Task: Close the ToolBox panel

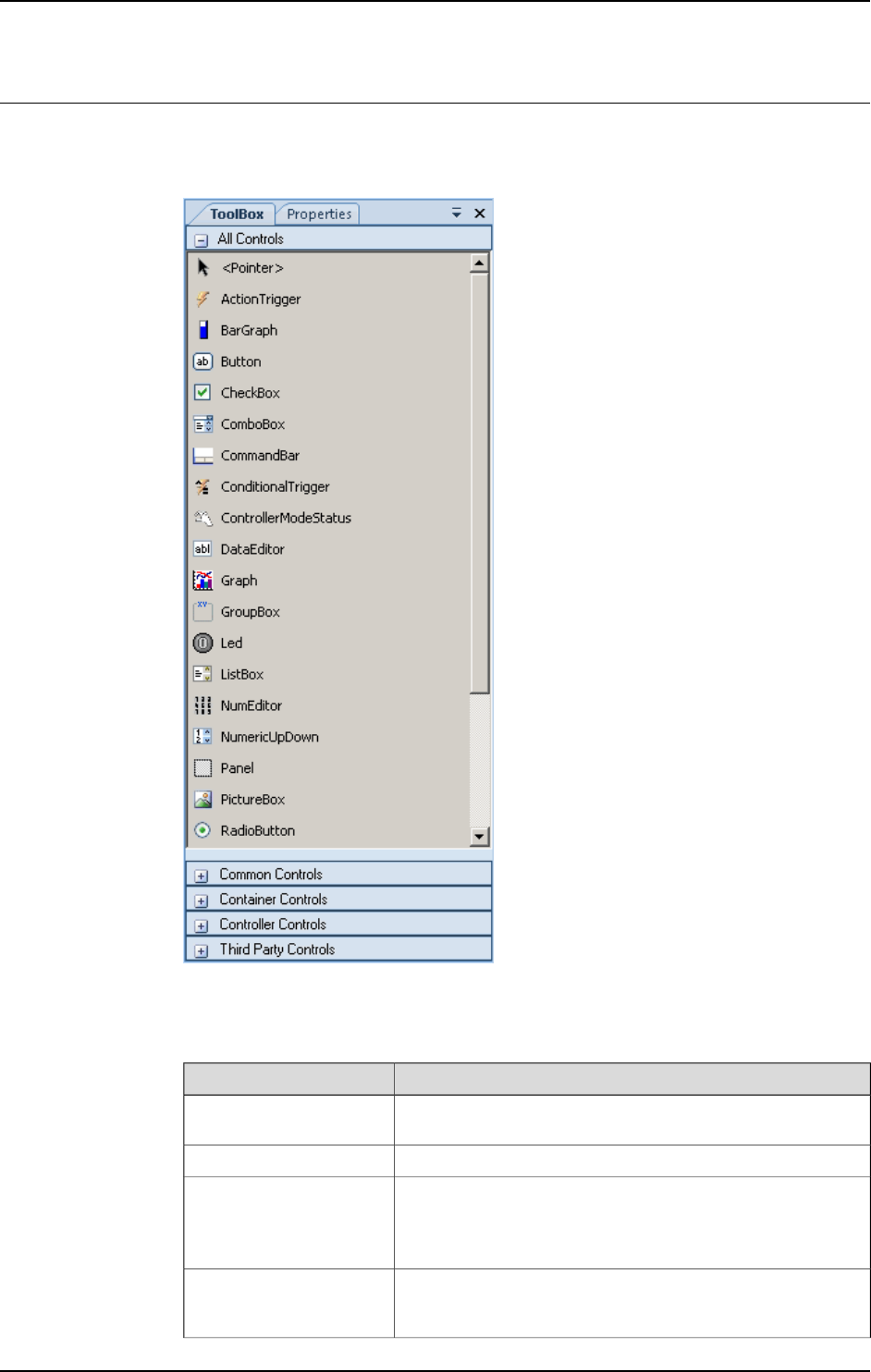Action: [x=480, y=214]
